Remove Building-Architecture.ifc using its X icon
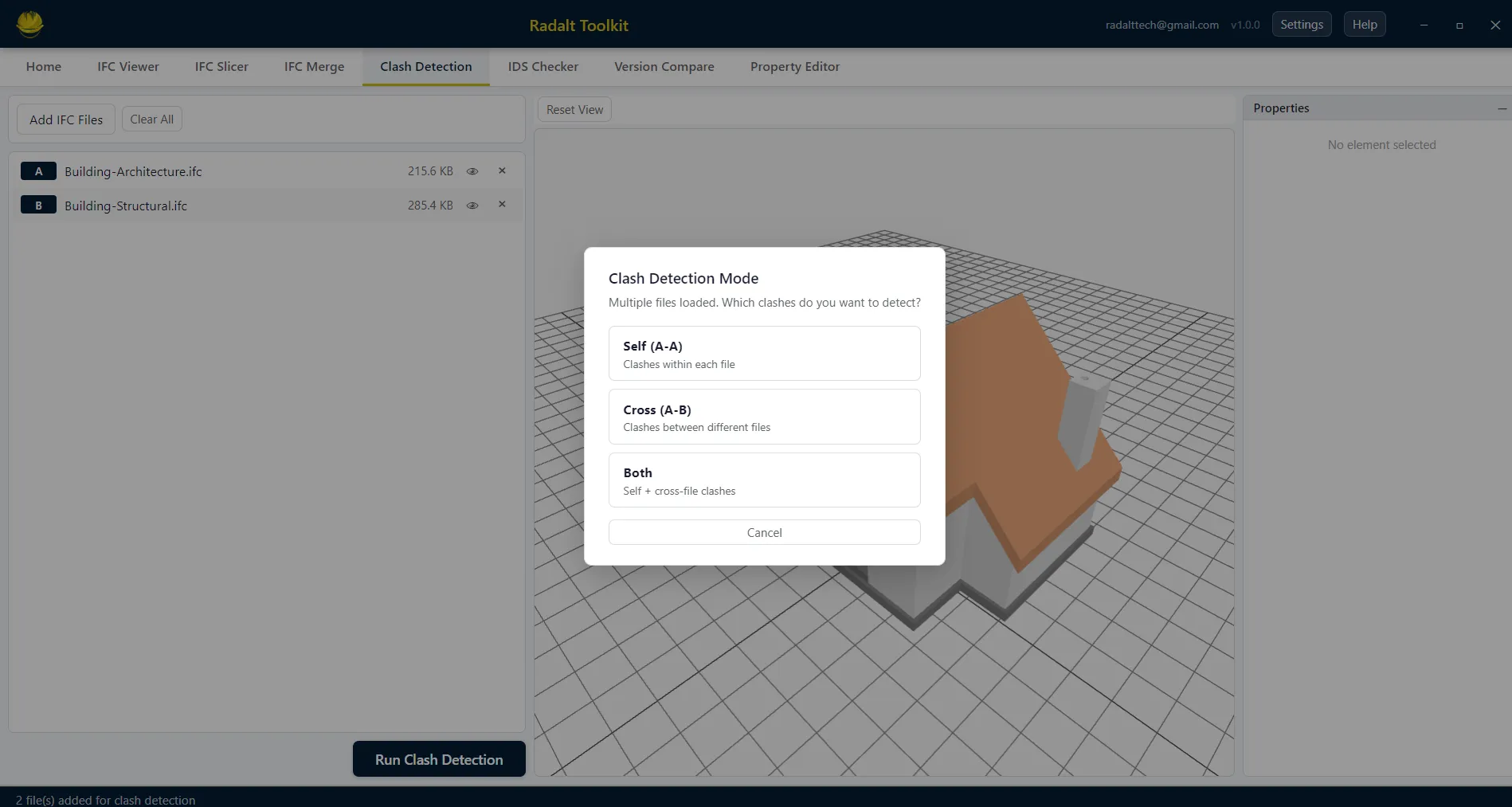 coord(502,170)
